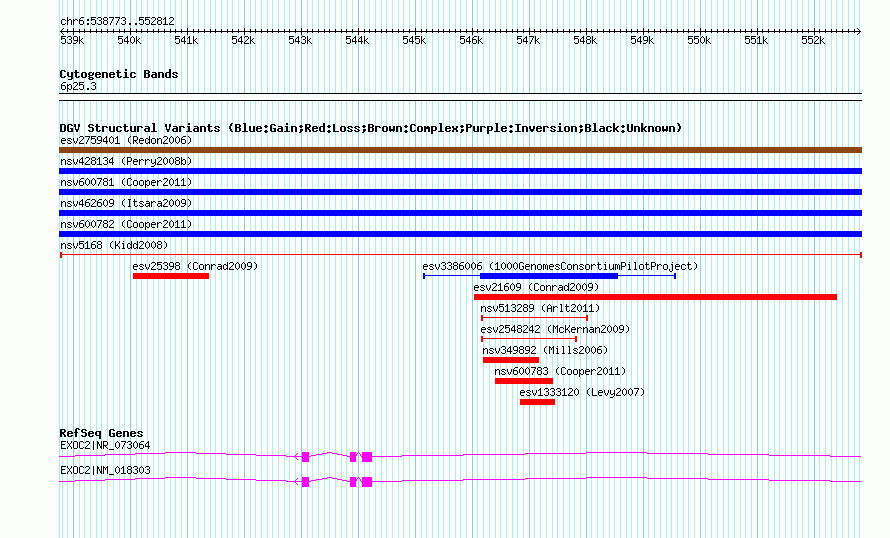The width and height of the screenshot is (890, 538).
Task: Click the thin red esv2548242 line
Action: pyautogui.click(x=529, y=339)
